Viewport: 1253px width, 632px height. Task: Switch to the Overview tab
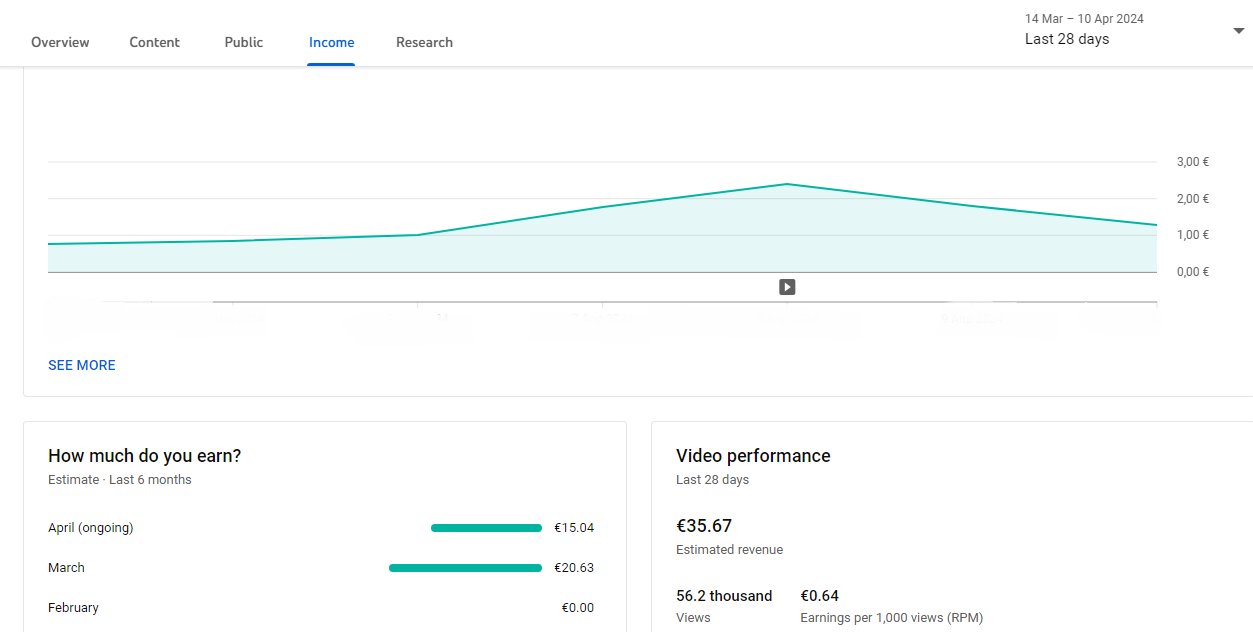60,42
